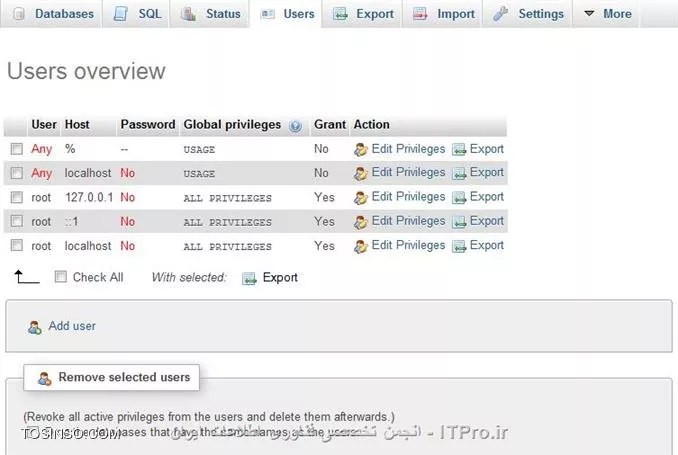Click the Databases tab icon
678x455 pixels.
point(18,14)
